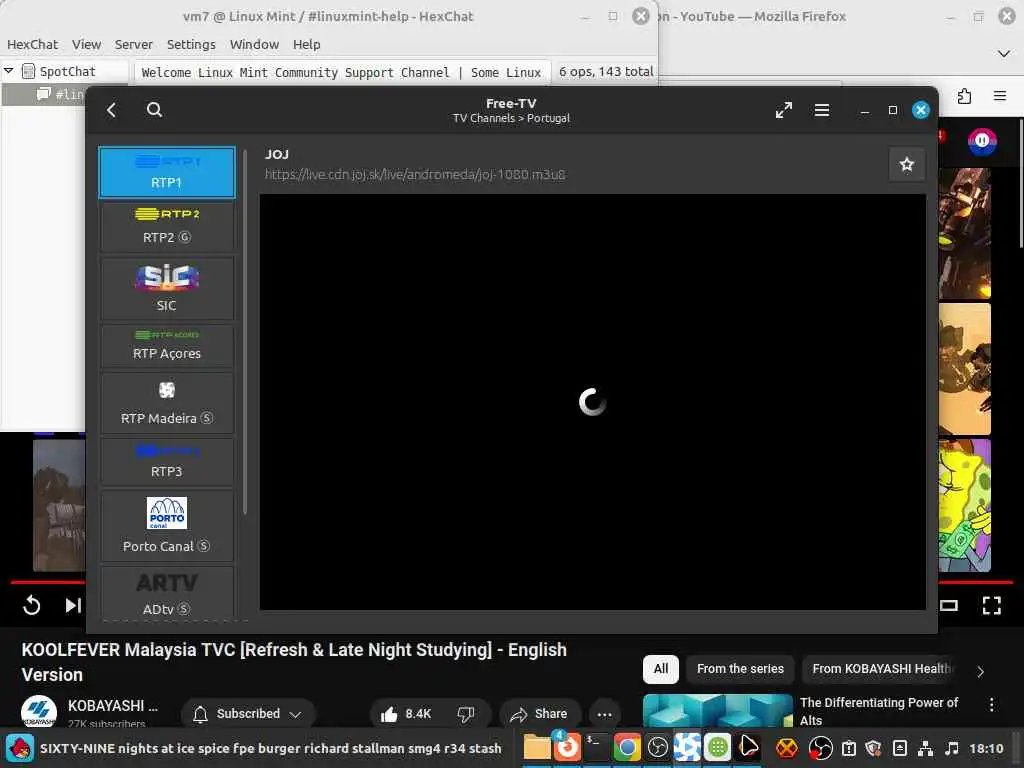
Task: Open the shield security tray icon
Action: click(x=873, y=748)
